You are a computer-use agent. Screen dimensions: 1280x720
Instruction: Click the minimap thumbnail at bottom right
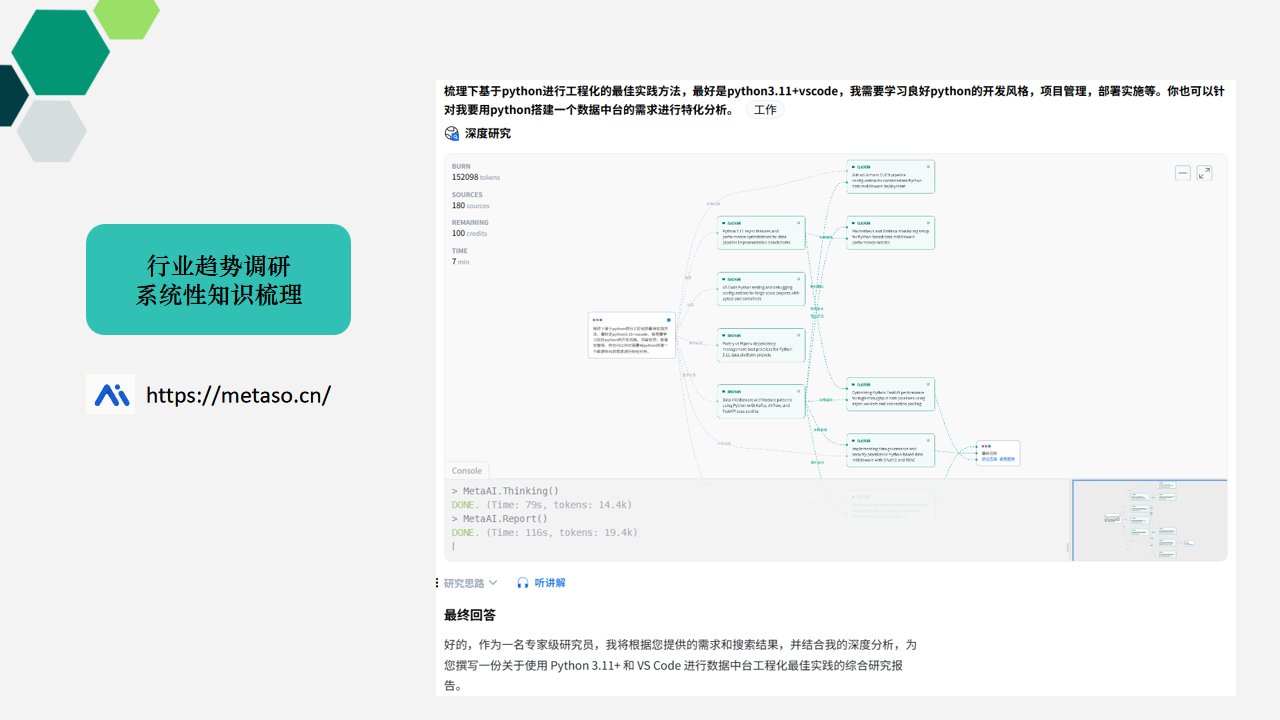click(1149, 520)
